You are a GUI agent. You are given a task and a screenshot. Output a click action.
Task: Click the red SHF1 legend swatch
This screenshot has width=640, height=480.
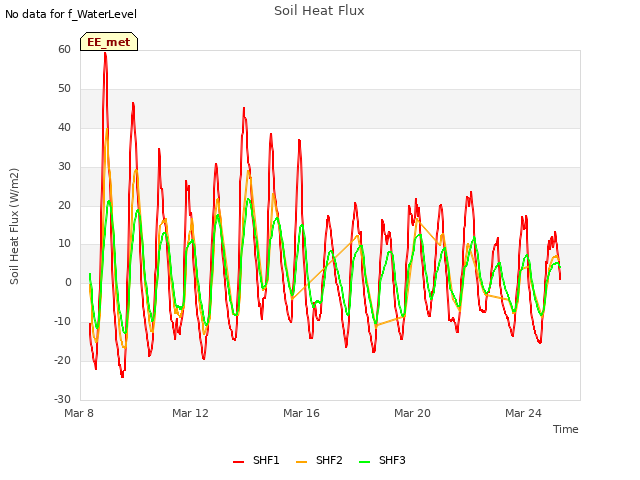point(238,462)
